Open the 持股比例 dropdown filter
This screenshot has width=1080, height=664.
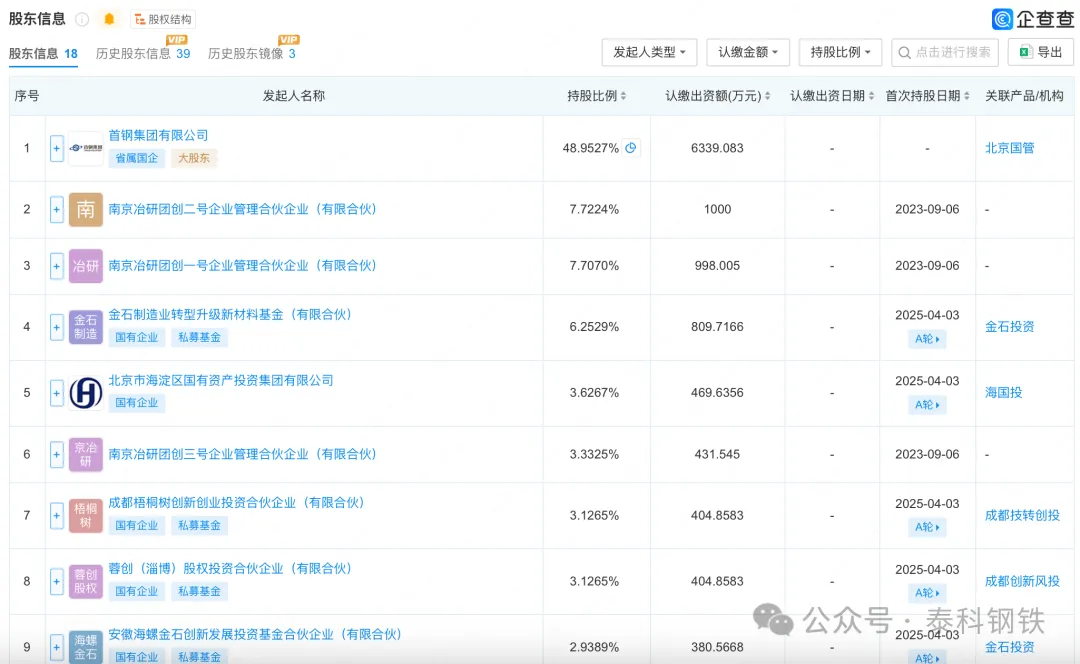[x=840, y=52]
